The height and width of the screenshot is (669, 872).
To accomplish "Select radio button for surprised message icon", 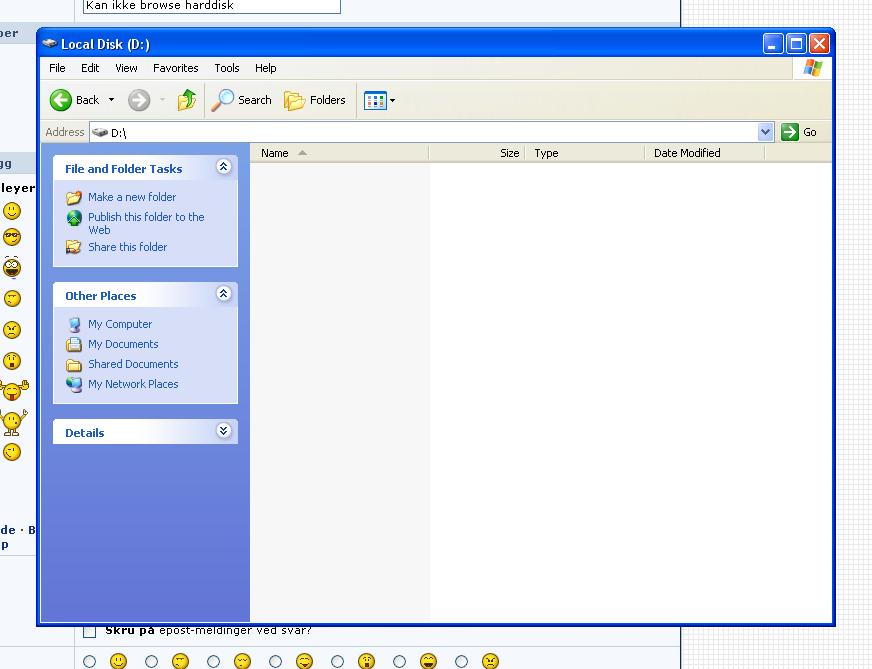I will pyautogui.click(x=338, y=661).
